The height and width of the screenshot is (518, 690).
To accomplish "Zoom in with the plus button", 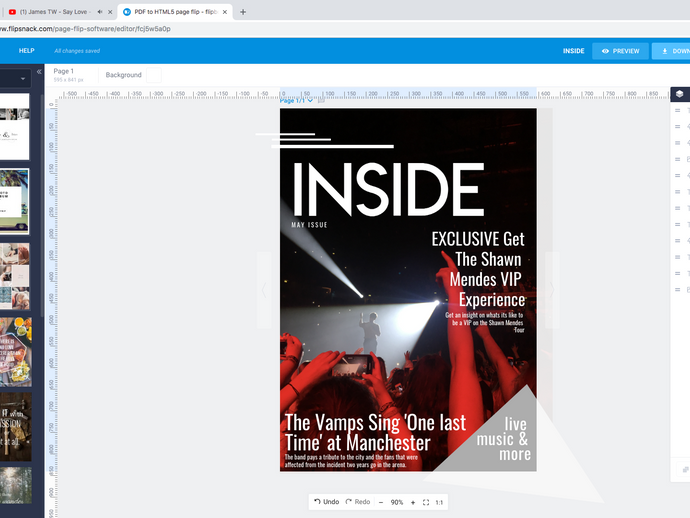I will [413, 502].
